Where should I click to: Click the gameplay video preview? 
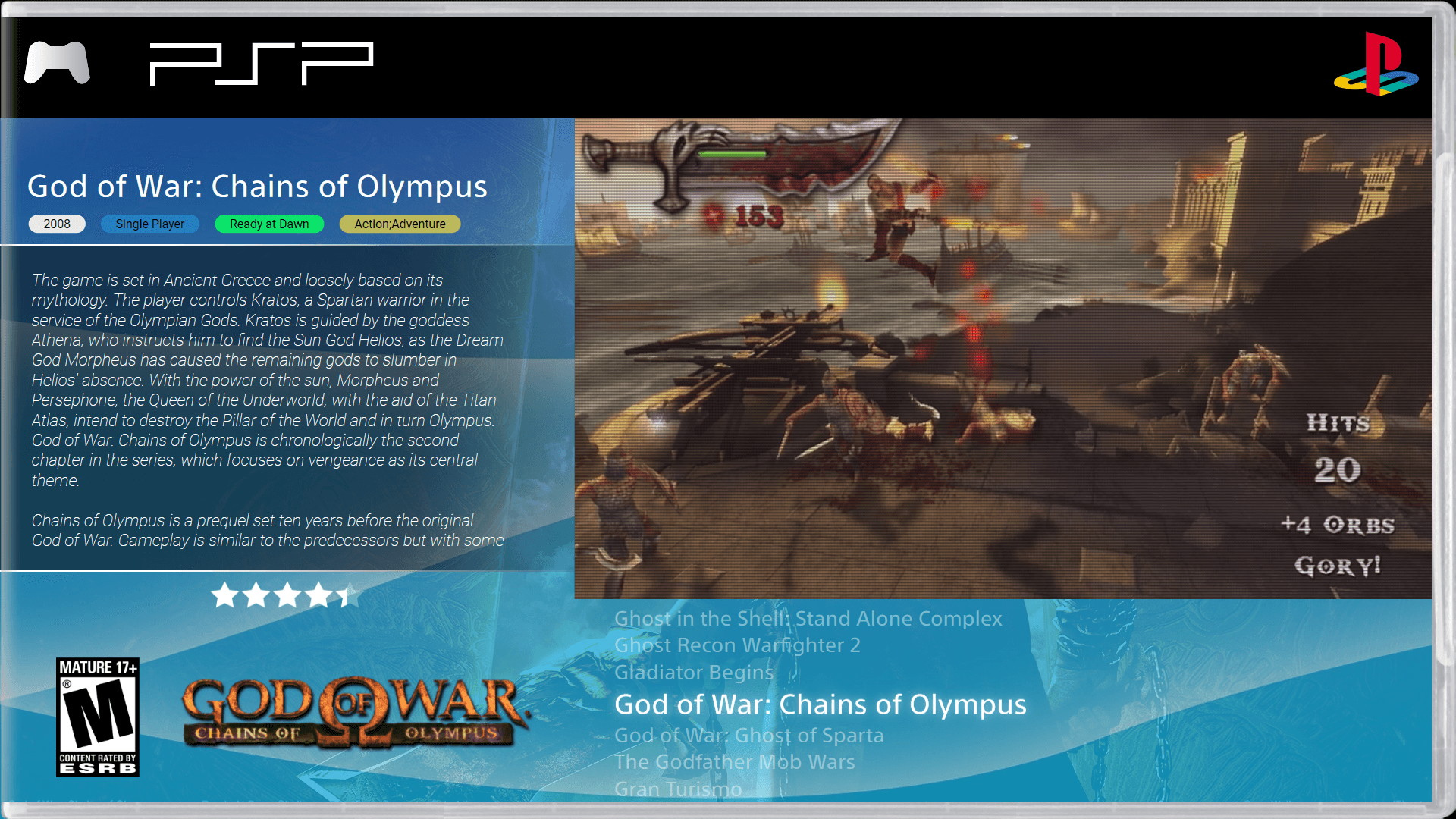click(x=1003, y=359)
